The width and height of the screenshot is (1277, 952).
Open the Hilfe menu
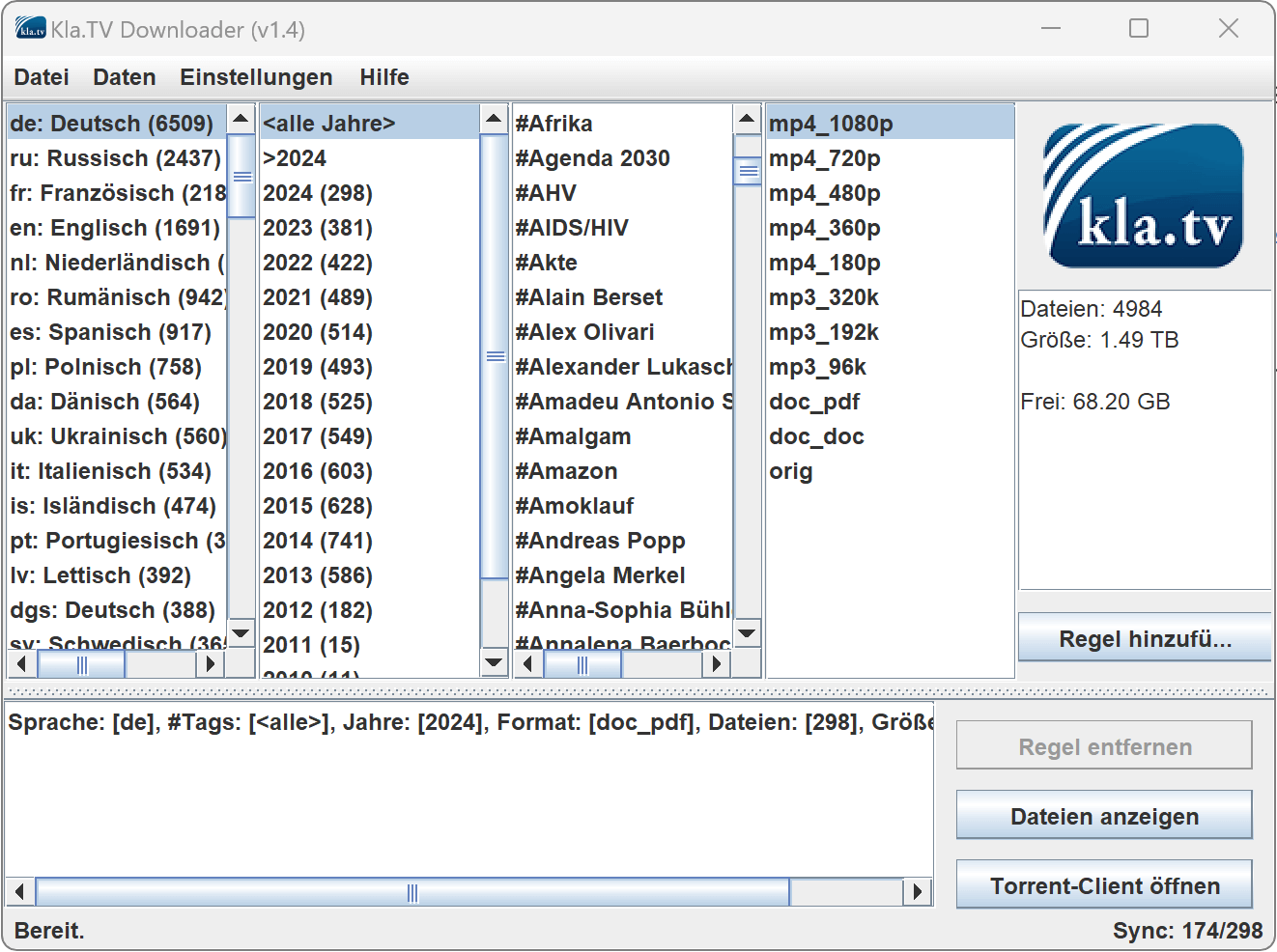click(x=384, y=77)
